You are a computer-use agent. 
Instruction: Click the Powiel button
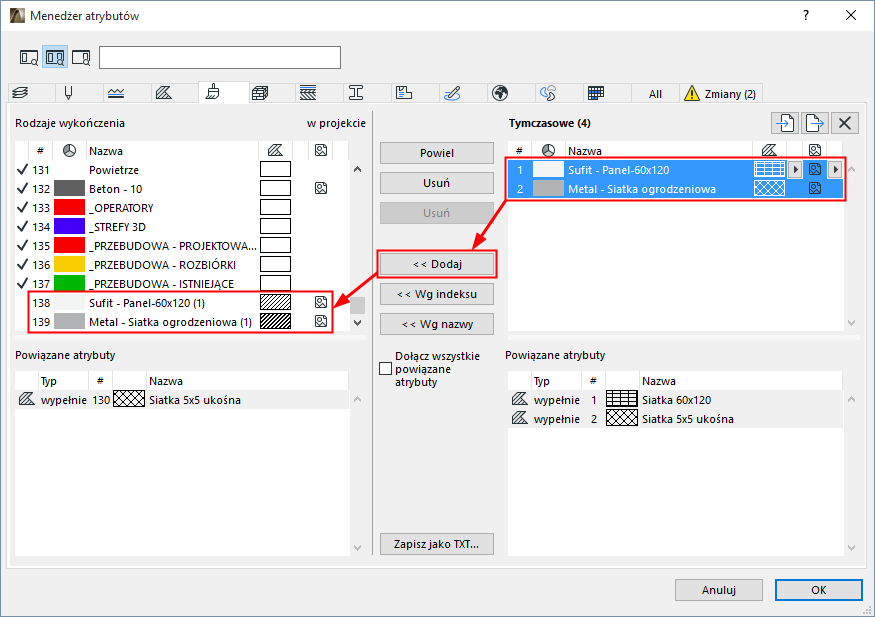pyautogui.click(x=437, y=153)
